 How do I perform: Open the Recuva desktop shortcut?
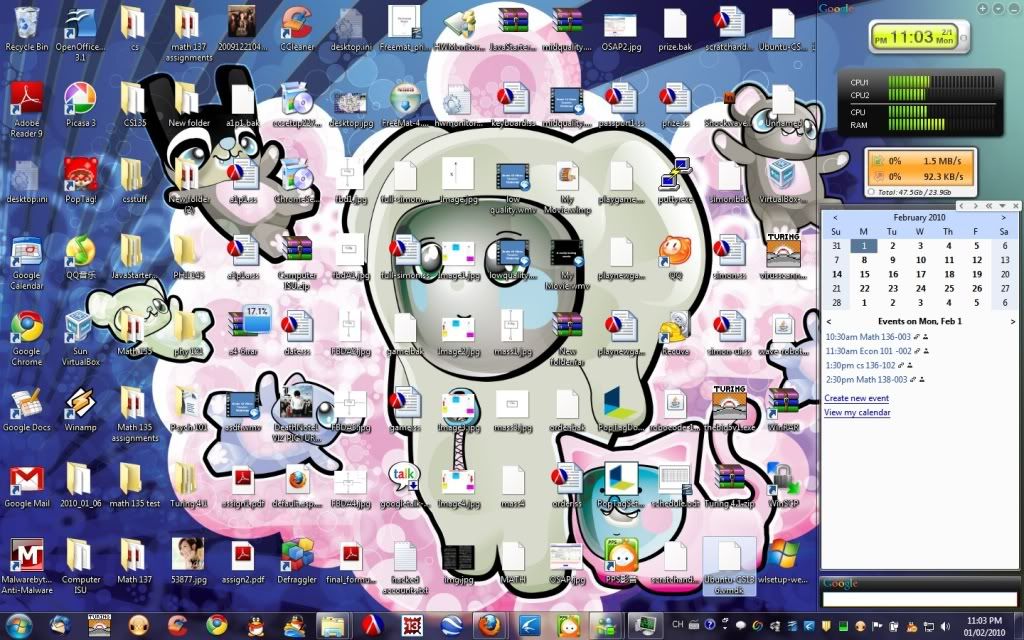coord(675,334)
